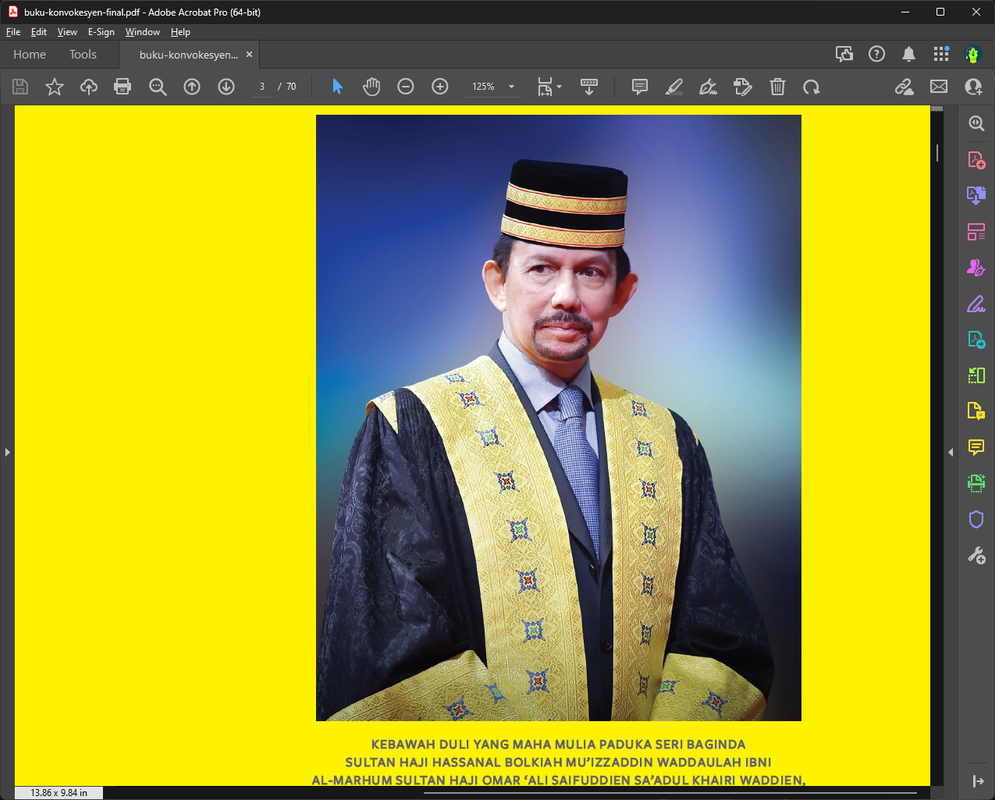The height and width of the screenshot is (800, 995).
Task: Open the Fill & Sign pen tool
Action: pyautogui.click(x=708, y=86)
